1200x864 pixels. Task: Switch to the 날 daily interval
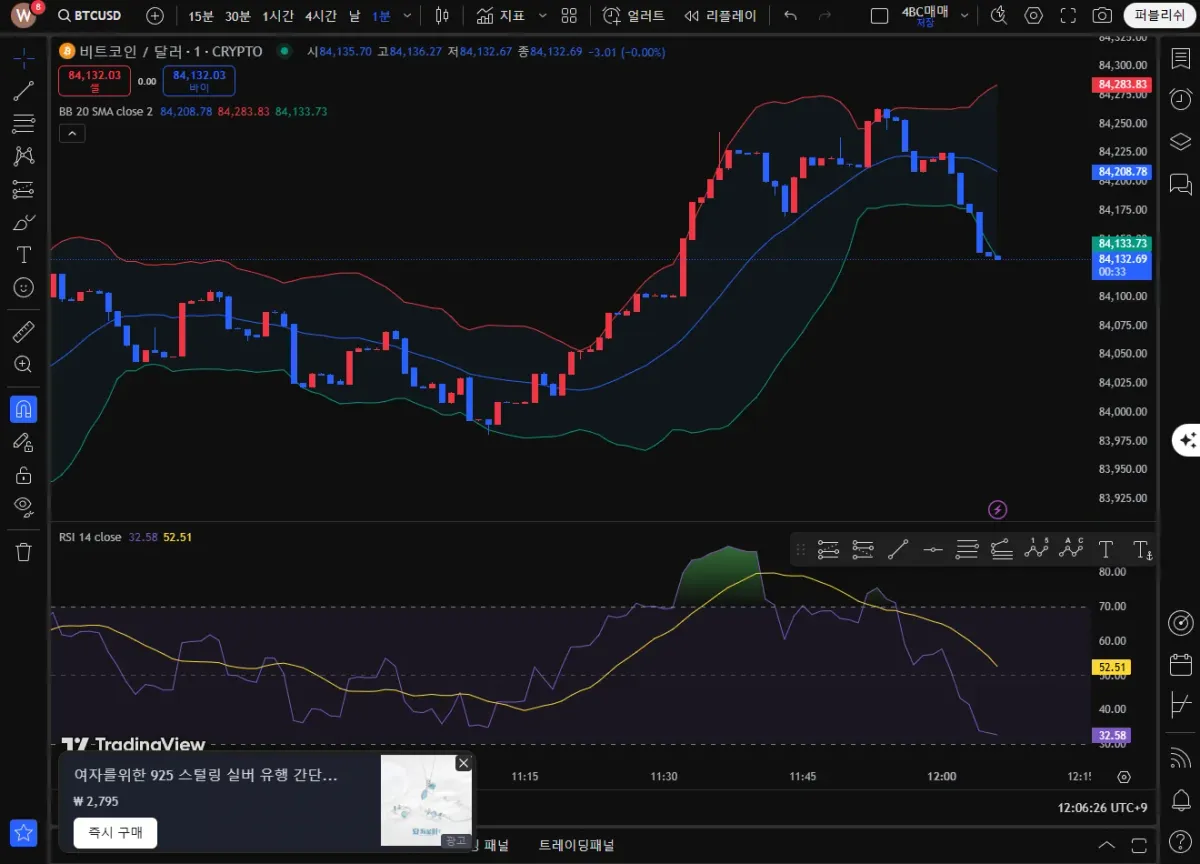tap(354, 16)
